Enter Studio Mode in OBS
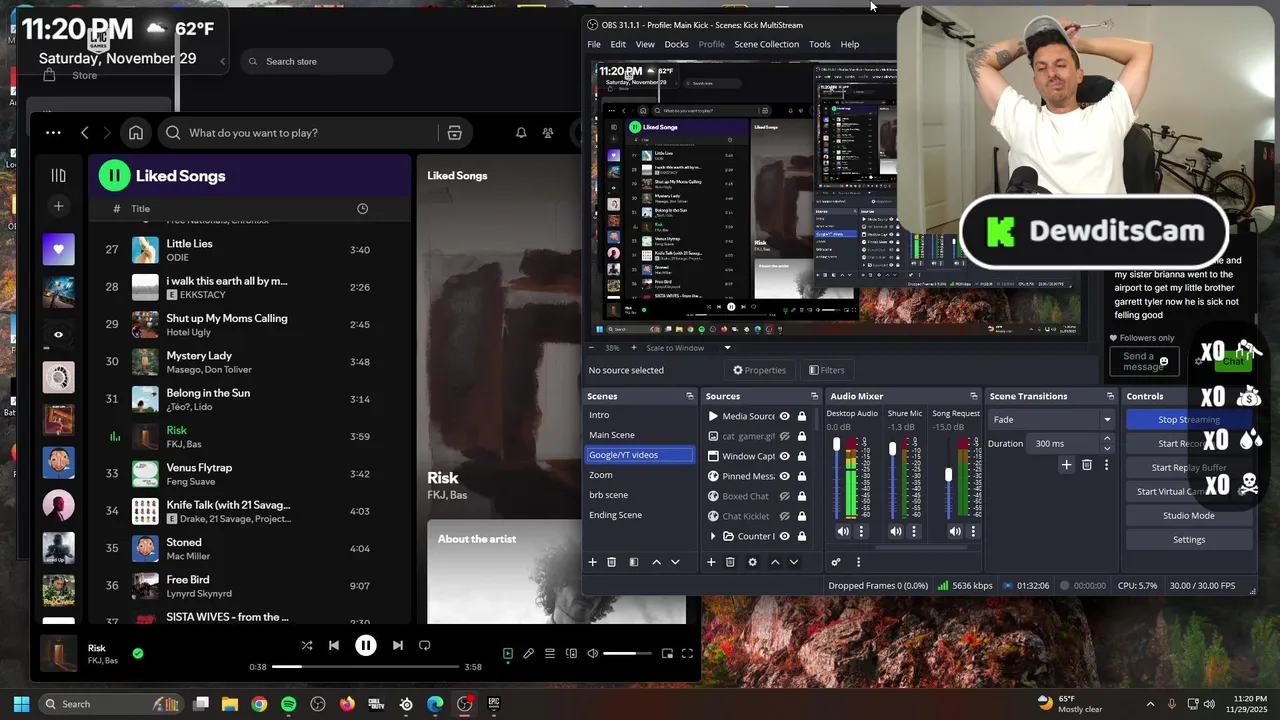The height and width of the screenshot is (720, 1280). (x=1188, y=516)
